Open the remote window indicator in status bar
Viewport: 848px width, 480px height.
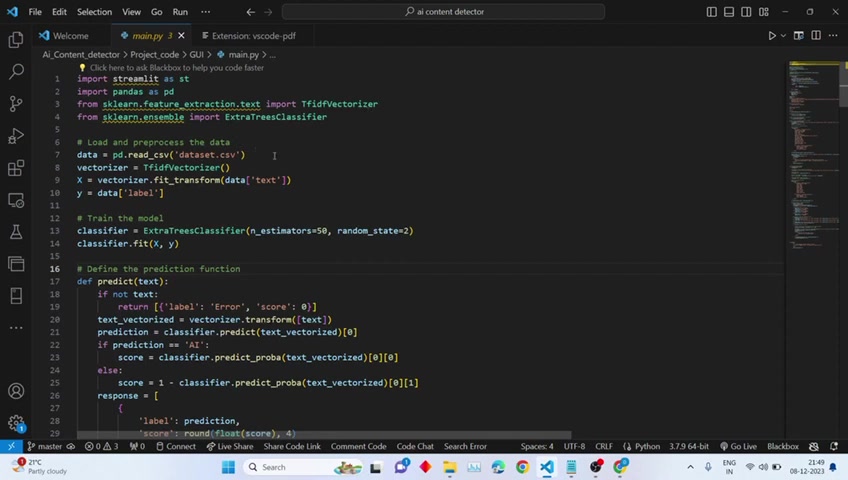click(11, 446)
